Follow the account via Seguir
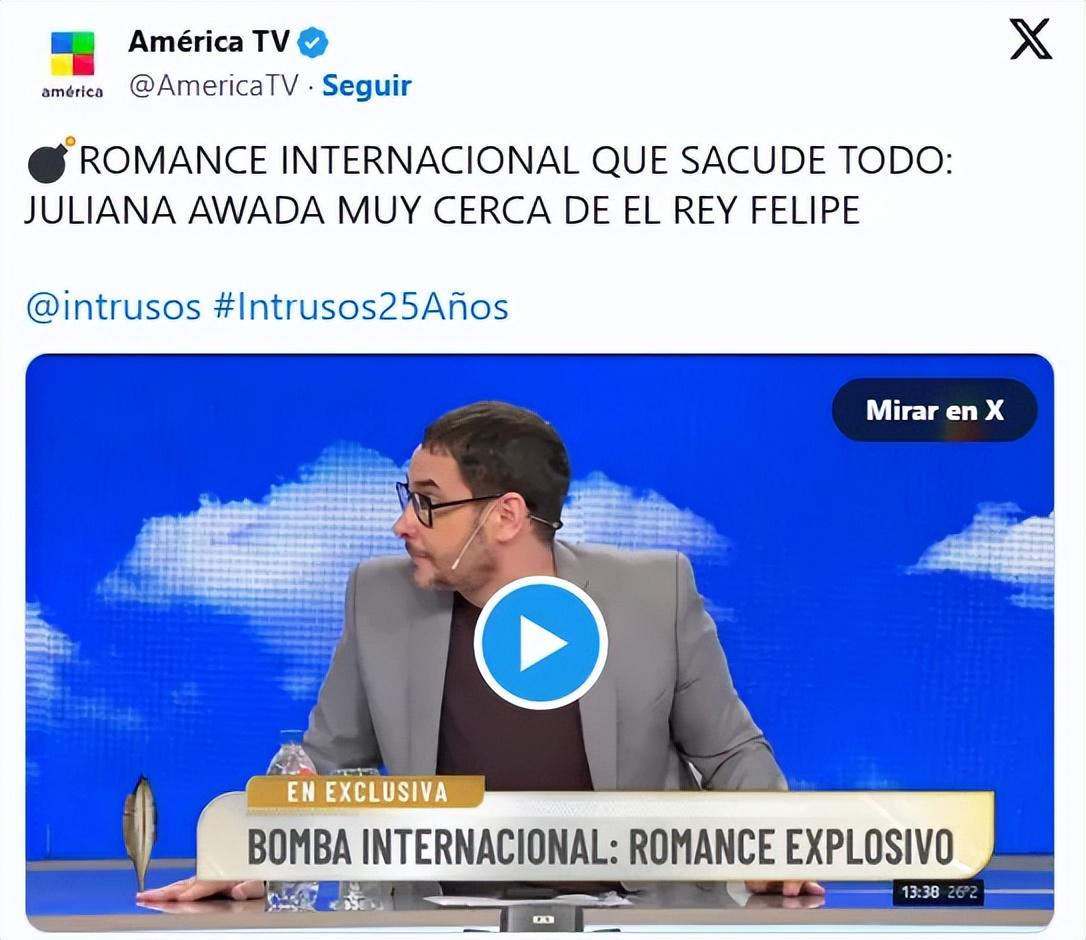Image resolution: width=1086 pixels, height=940 pixels. click(x=366, y=86)
